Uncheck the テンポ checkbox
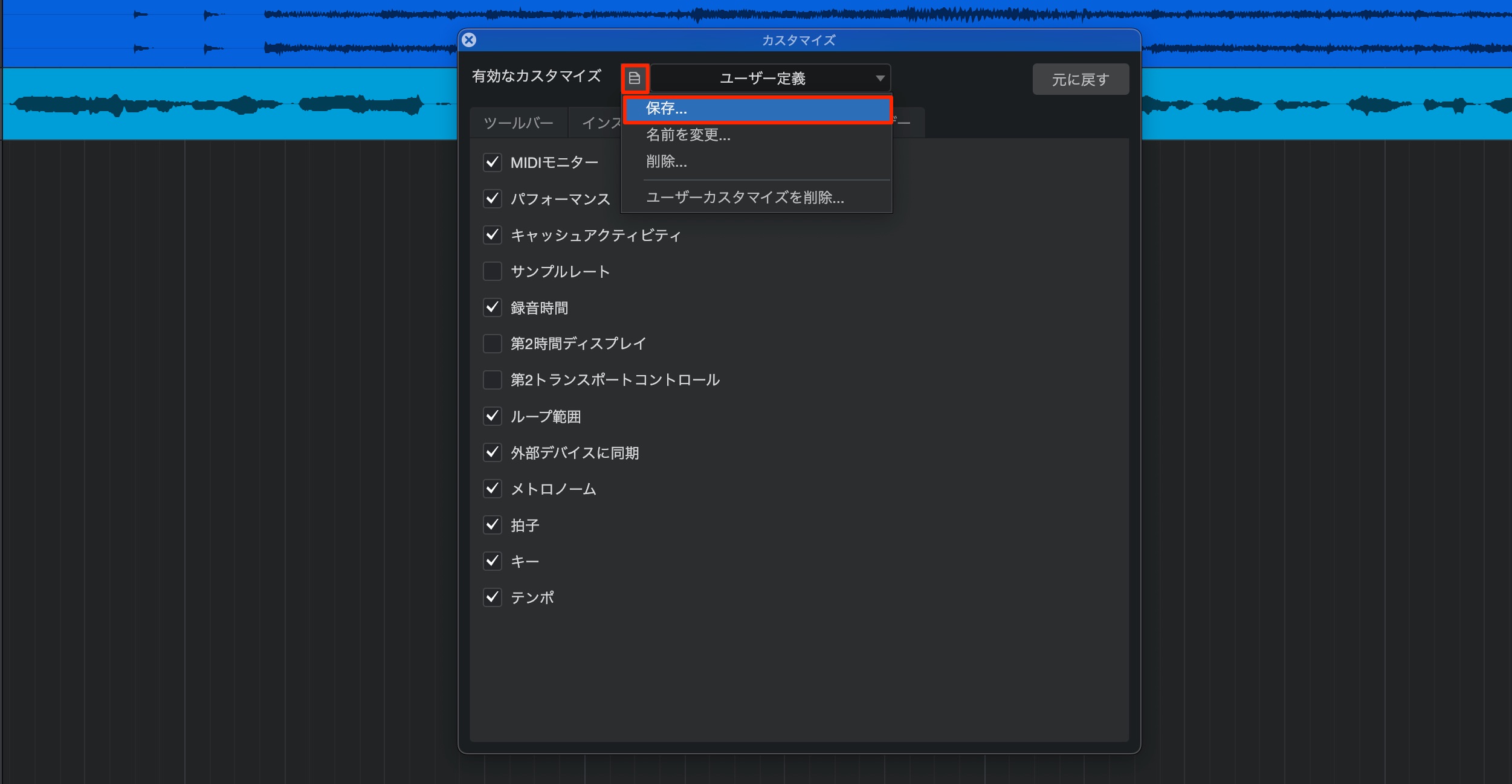 click(493, 597)
